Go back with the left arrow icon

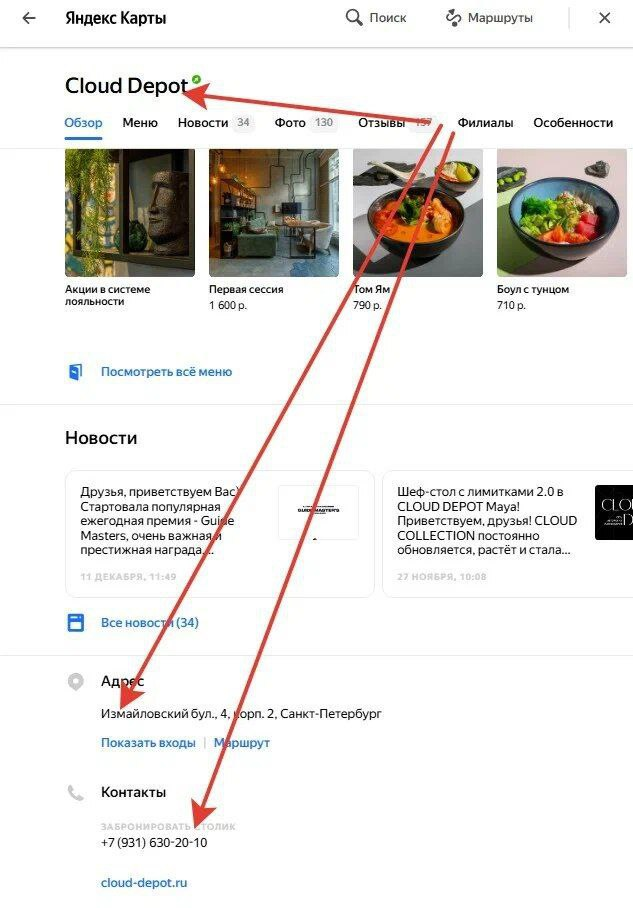click(x=28, y=18)
